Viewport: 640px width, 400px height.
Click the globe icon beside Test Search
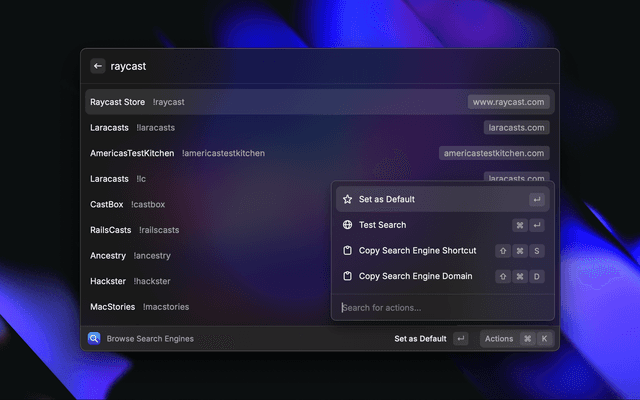pyautogui.click(x=347, y=225)
